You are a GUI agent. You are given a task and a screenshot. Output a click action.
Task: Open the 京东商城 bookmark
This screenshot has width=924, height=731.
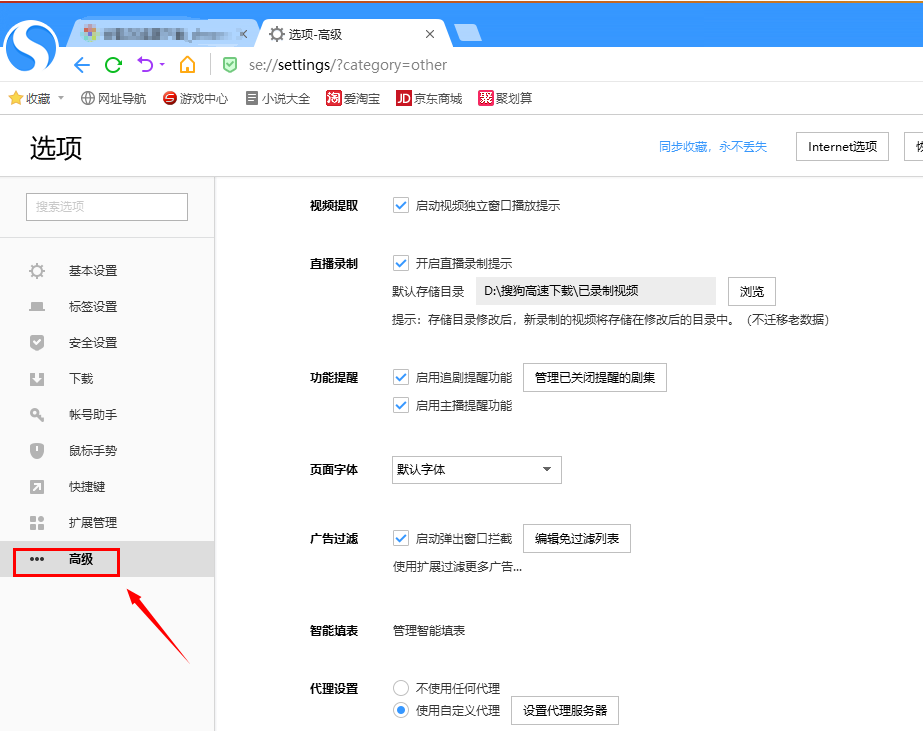(429, 98)
